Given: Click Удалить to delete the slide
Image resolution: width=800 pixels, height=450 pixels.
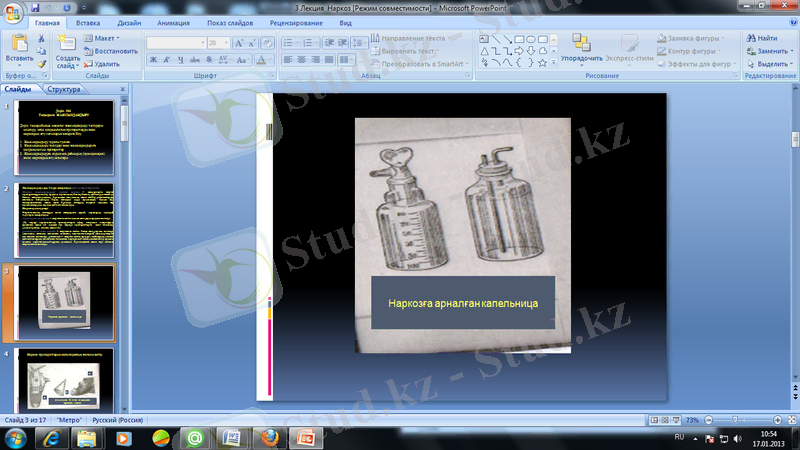Looking at the screenshot, I should coord(101,63).
